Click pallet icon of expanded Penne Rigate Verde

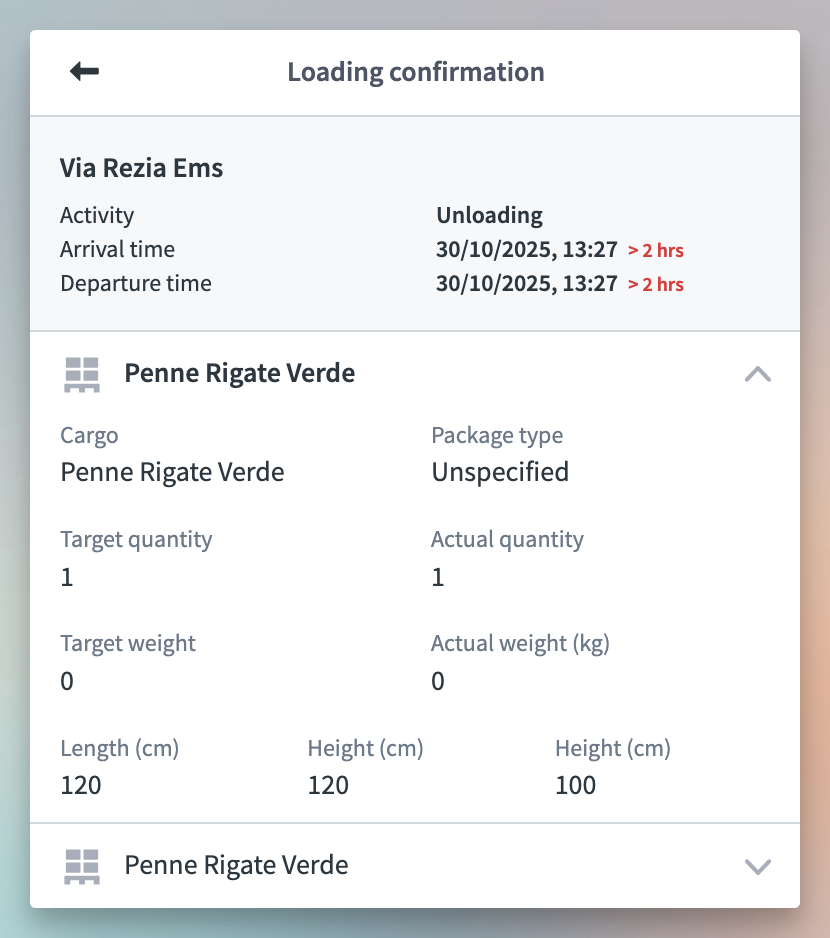coord(81,374)
